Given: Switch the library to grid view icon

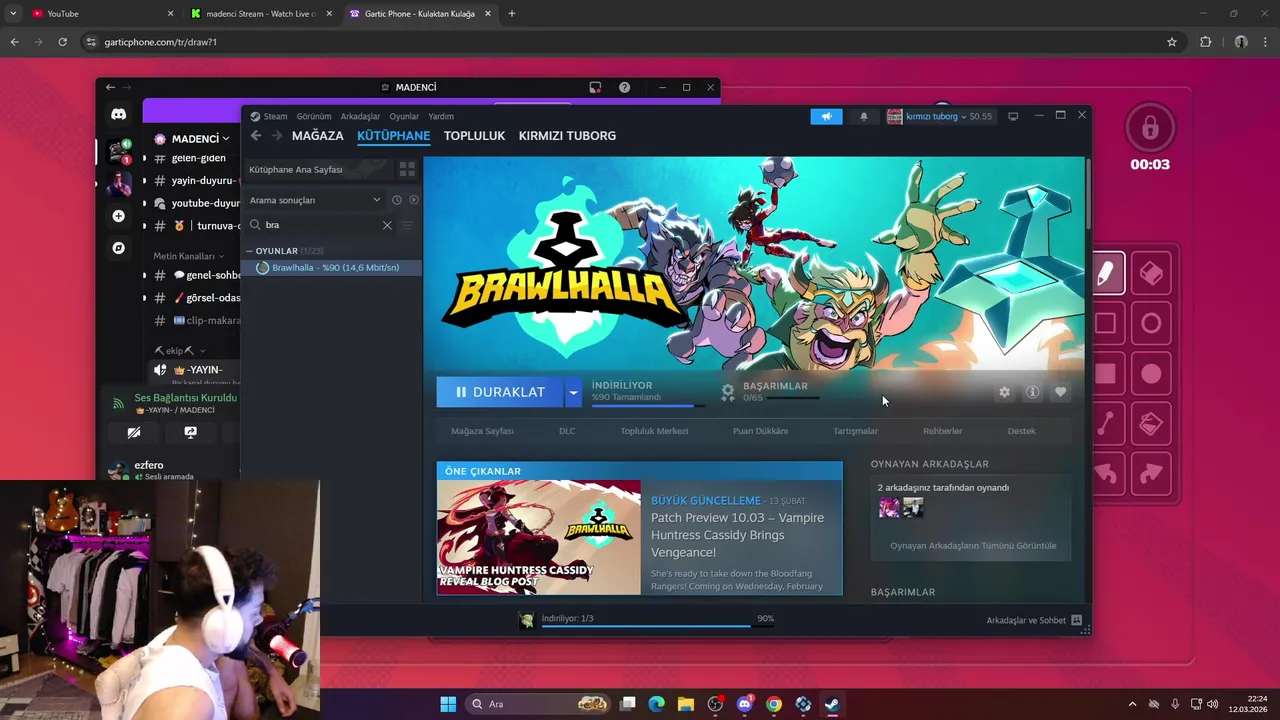Looking at the screenshot, I should coord(407,169).
